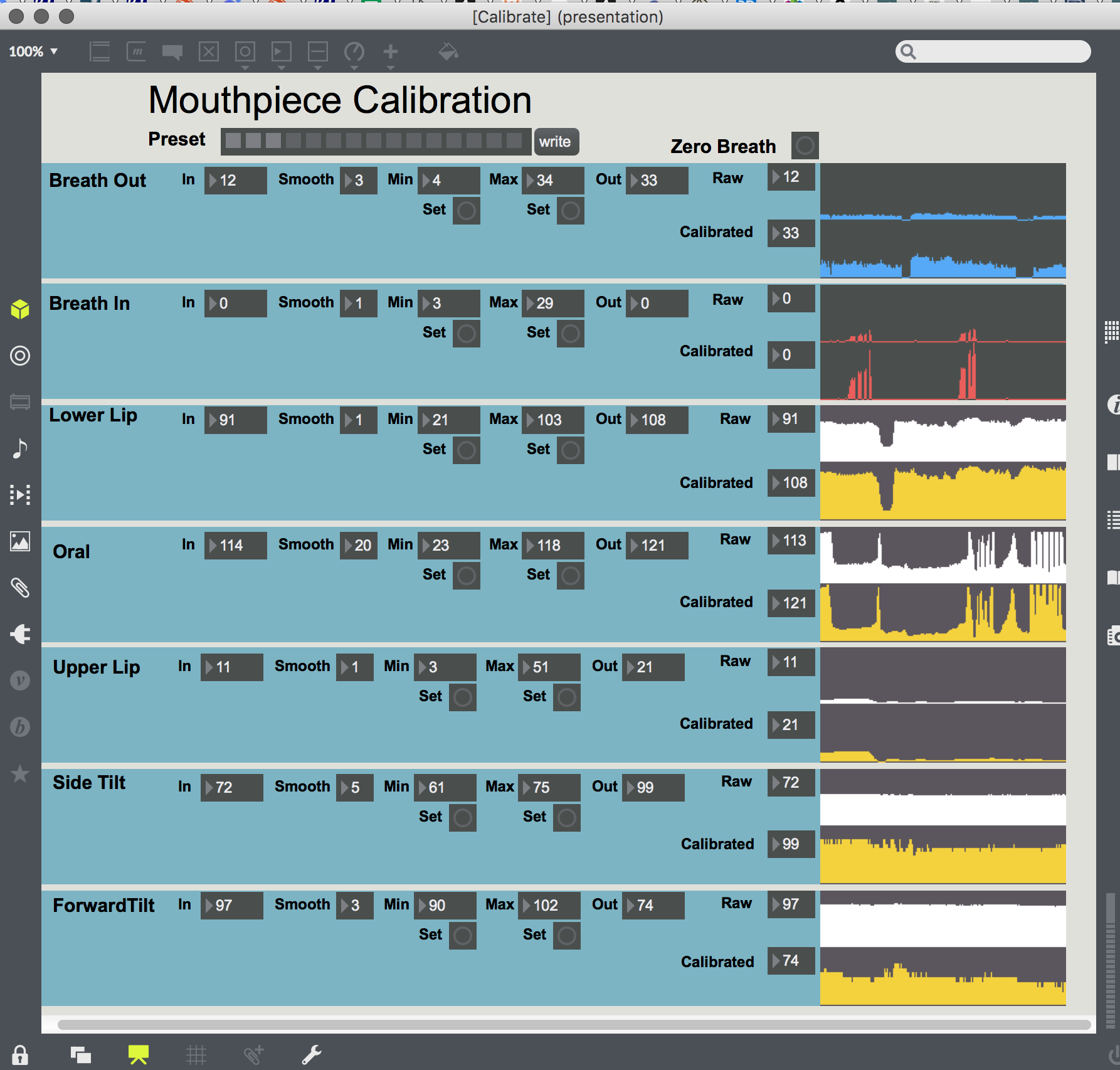Open the target circle icon in left sidebar
Image resolution: width=1120 pixels, height=1070 pixels.
pyautogui.click(x=20, y=356)
